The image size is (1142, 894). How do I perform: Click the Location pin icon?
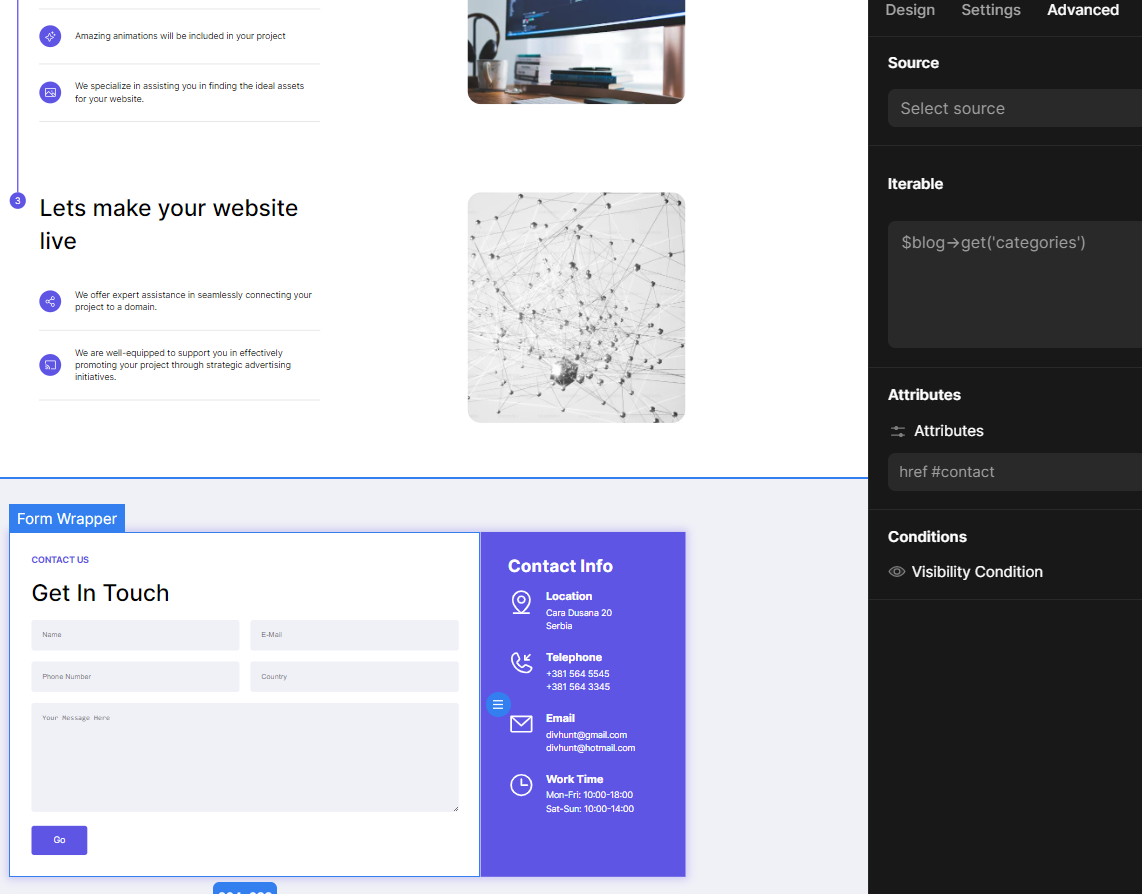pos(521,603)
